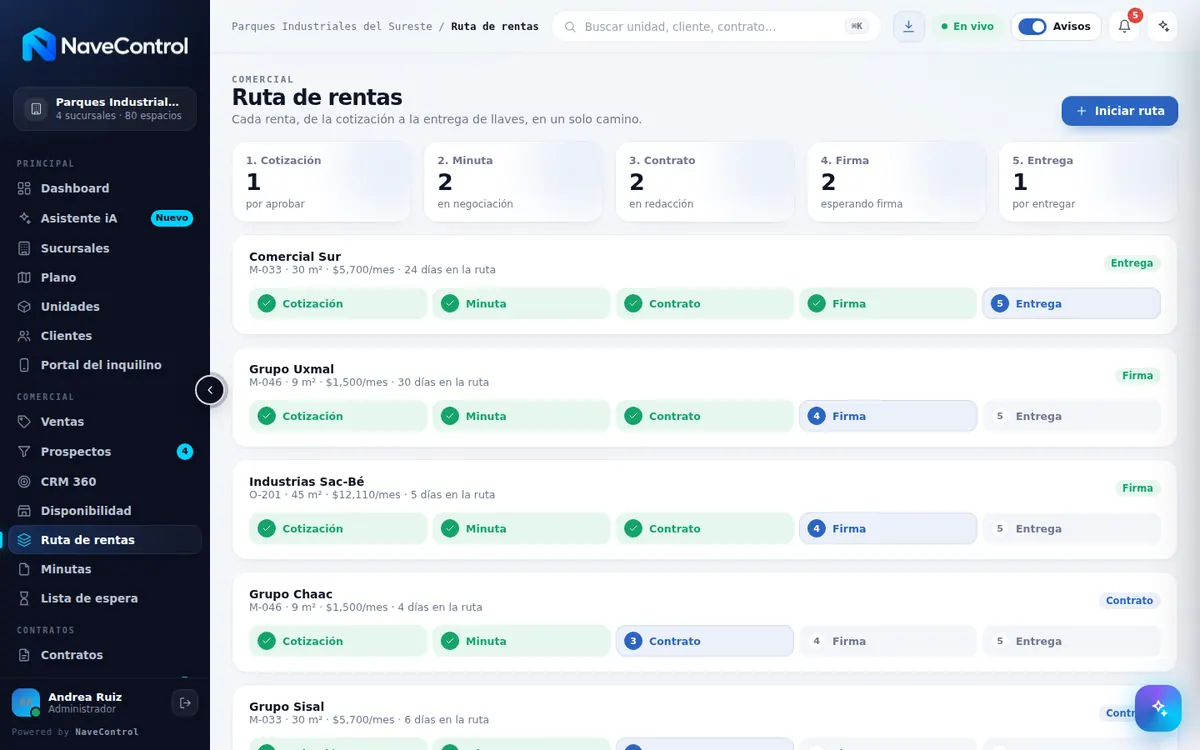The height and width of the screenshot is (750, 1200).
Task: Click the NaveControl logo icon
Action: click(39, 45)
